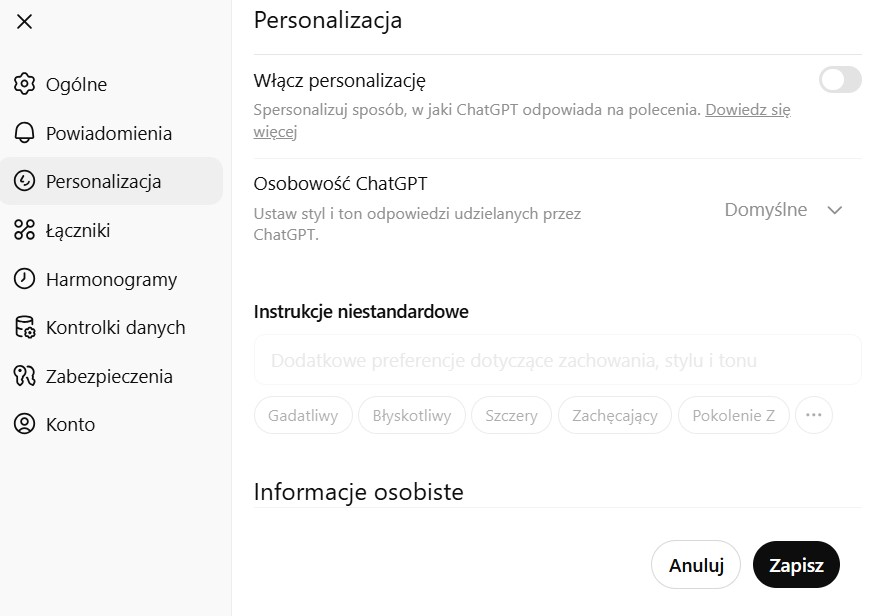Click the Łączniki connectors icon
871x616 pixels.
24,230
